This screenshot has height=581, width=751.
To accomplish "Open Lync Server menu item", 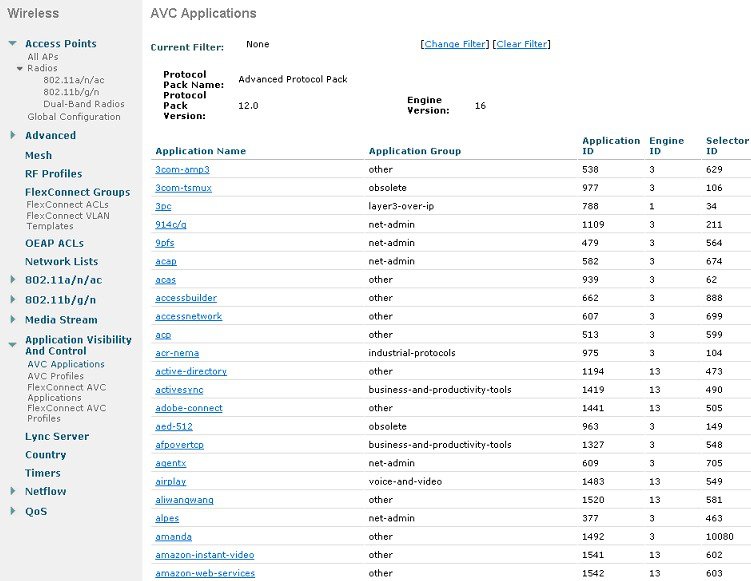I will coord(57,436).
